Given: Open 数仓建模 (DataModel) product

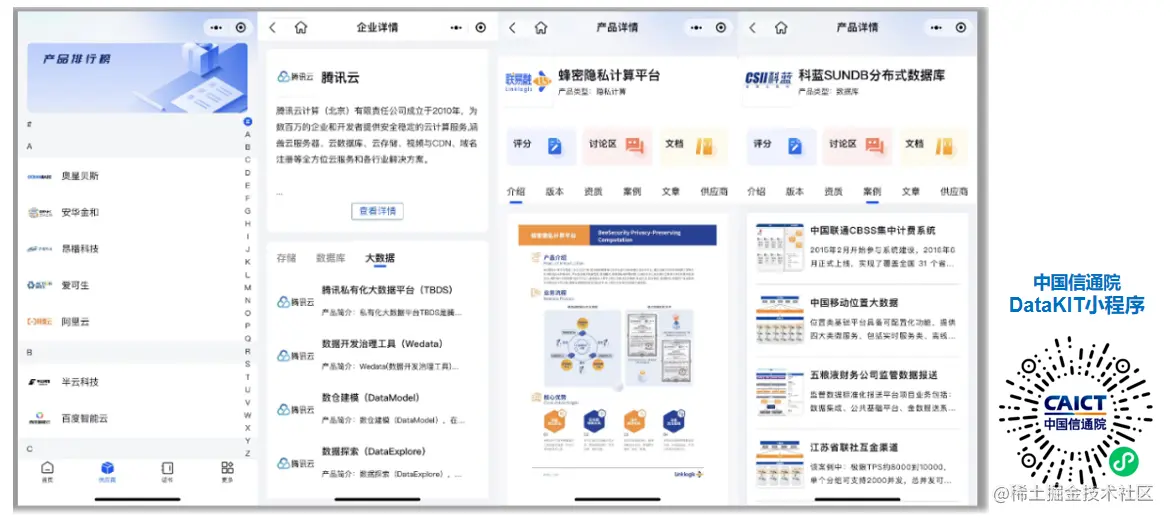Looking at the screenshot, I should 377,409.
